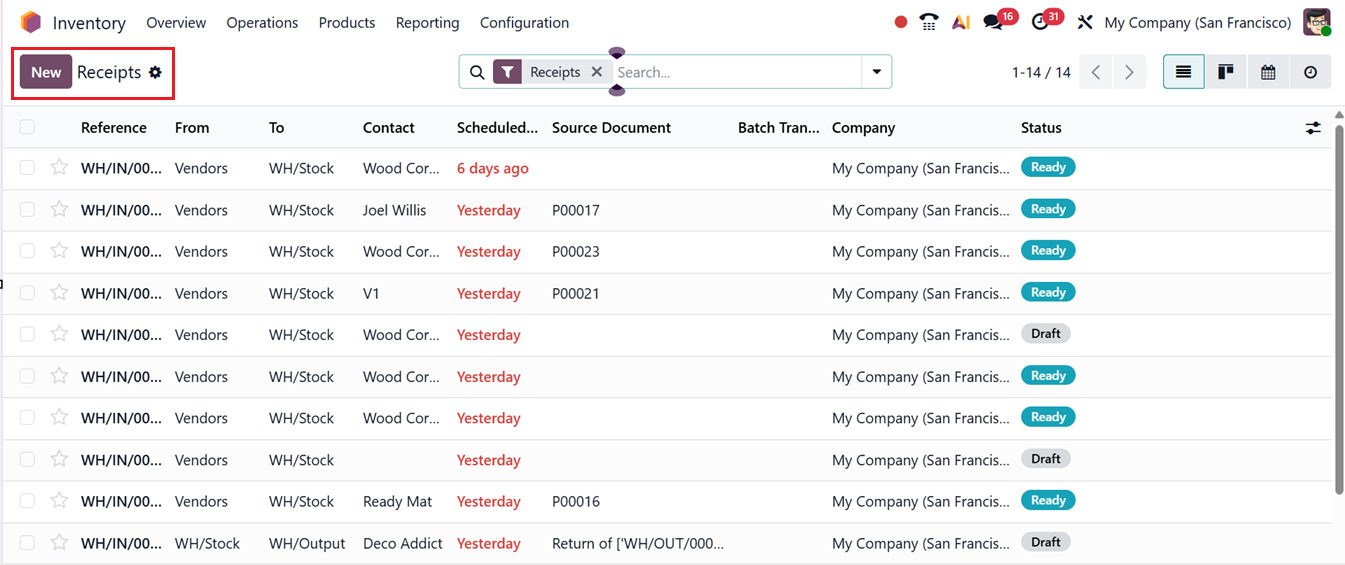Click the New button
1345x565 pixels.
click(x=46, y=72)
